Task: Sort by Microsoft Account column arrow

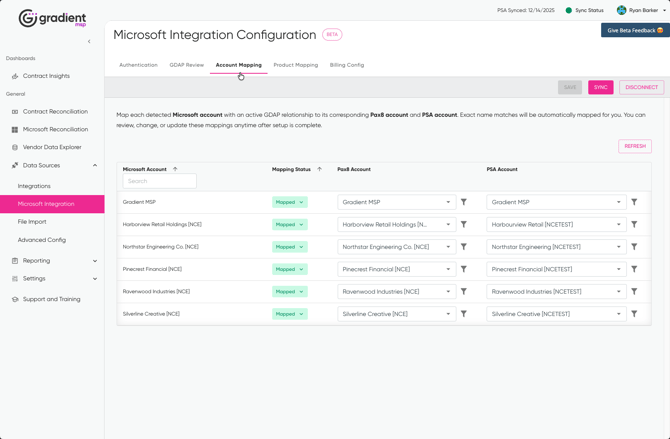Action: [x=175, y=169]
